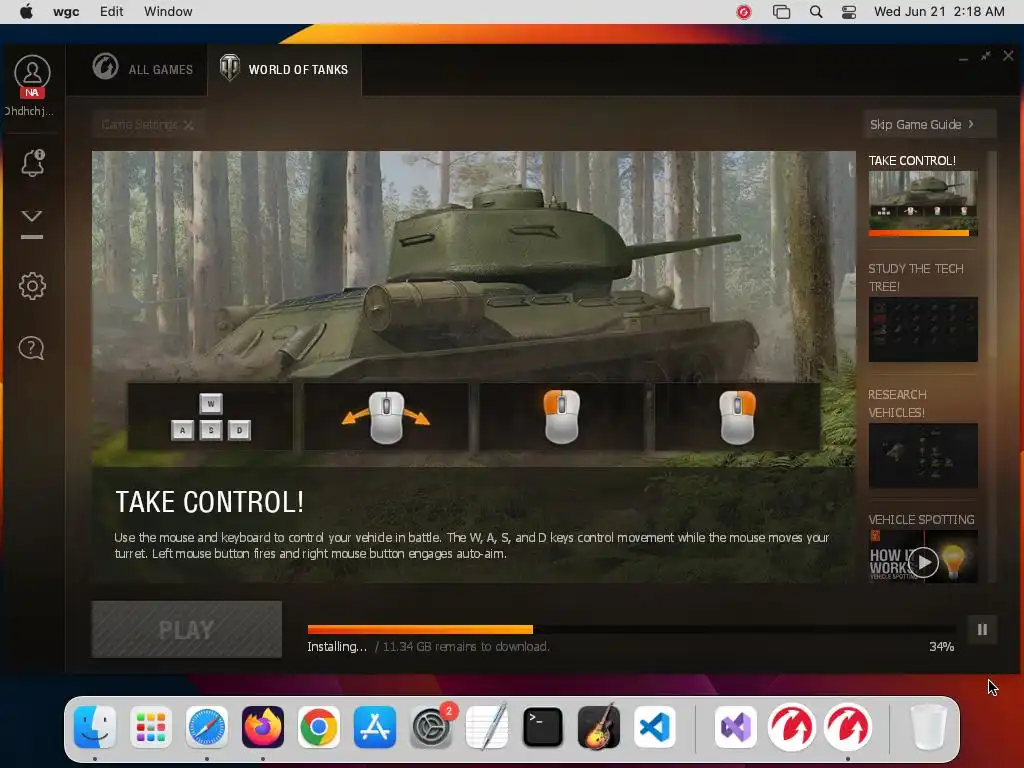This screenshot has width=1024, height=768.
Task: Open System Settings from the dock
Action: [x=431, y=727]
